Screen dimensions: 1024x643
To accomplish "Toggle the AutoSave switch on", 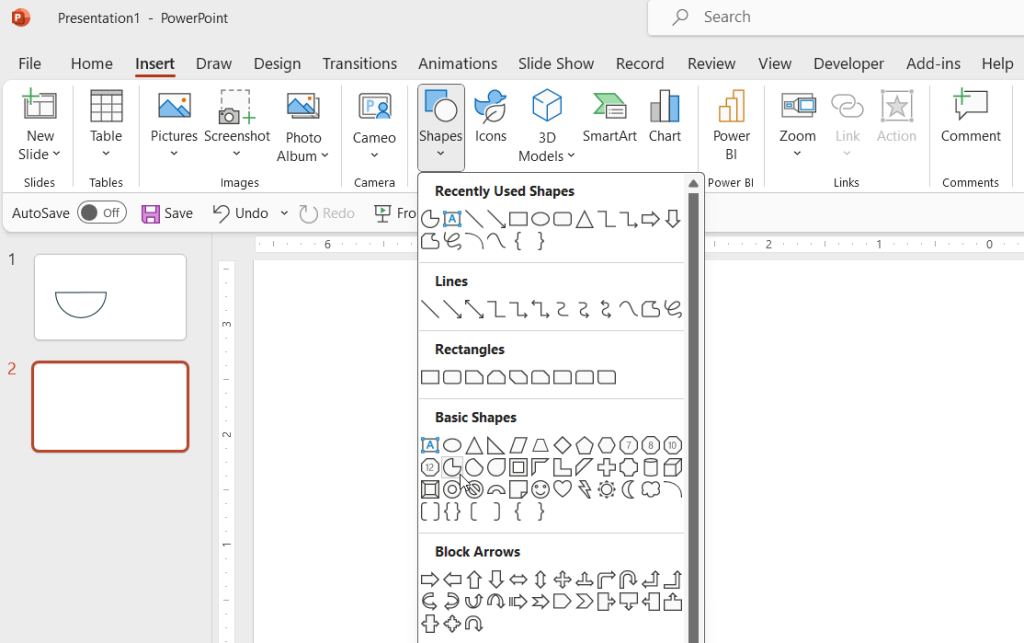I will [x=101, y=213].
